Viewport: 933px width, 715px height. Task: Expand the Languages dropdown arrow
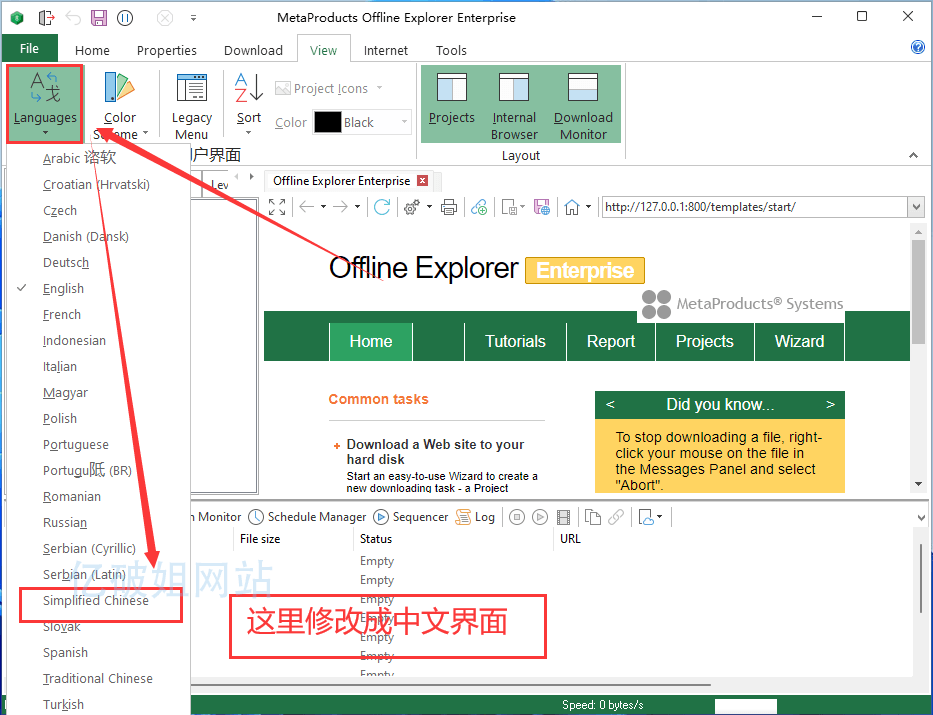[x=45, y=133]
